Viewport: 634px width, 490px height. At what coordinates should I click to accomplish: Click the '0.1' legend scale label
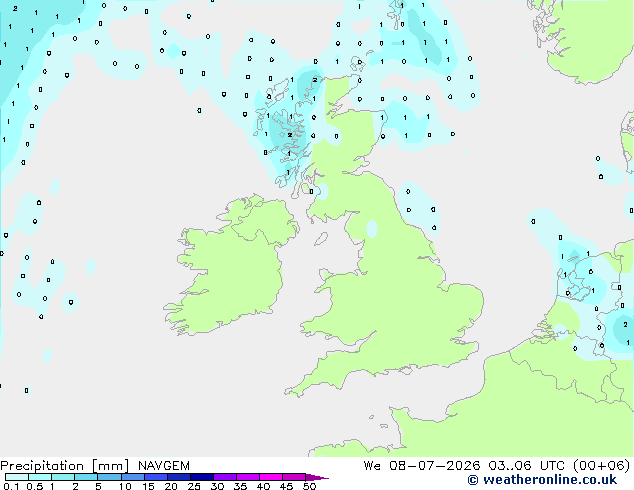(11, 486)
